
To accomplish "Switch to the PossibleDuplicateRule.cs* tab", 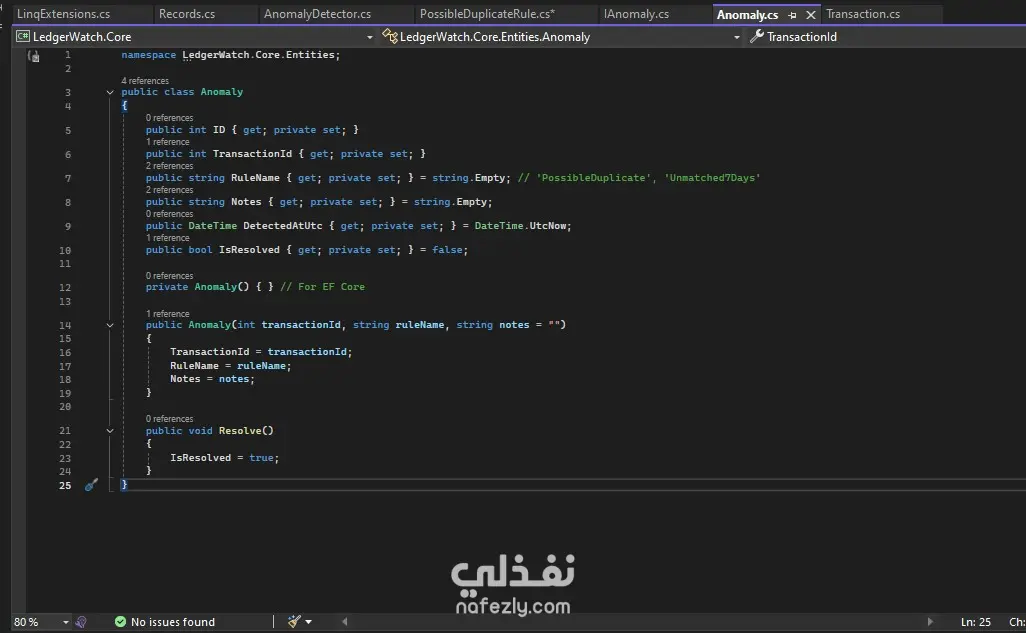I will click(487, 14).
